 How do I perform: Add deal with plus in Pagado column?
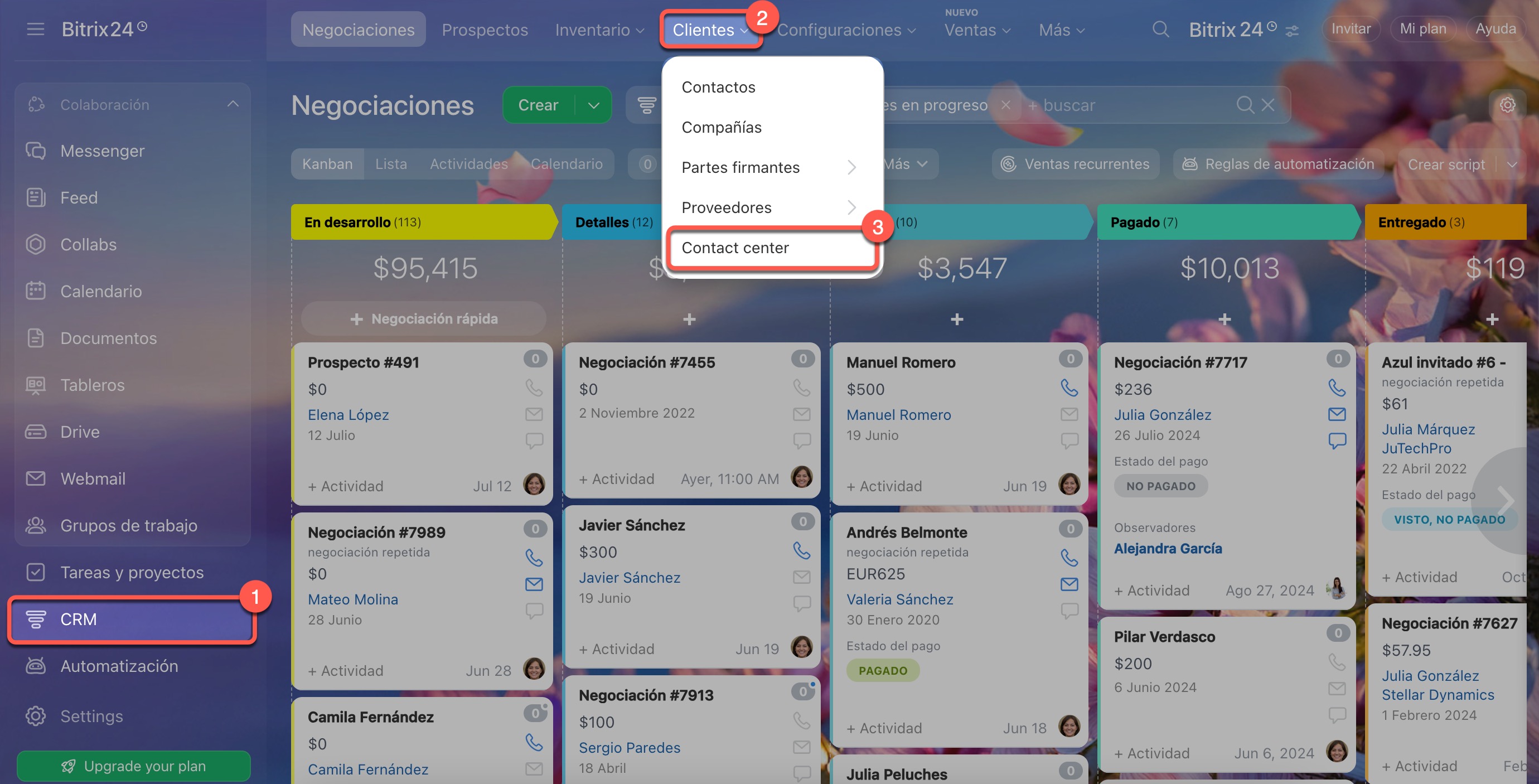pos(1224,319)
